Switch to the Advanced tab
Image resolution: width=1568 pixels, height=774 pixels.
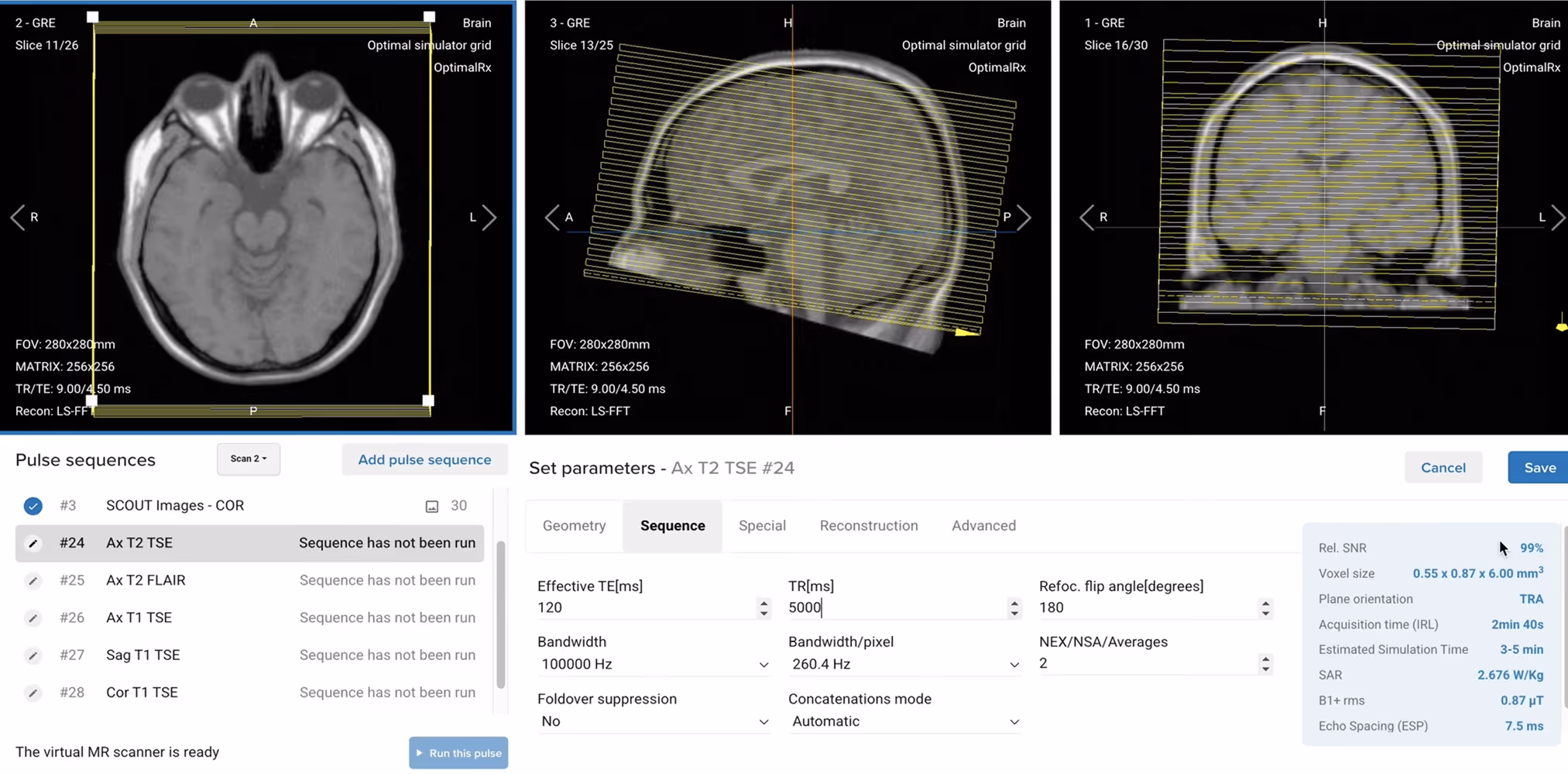[983, 525]
